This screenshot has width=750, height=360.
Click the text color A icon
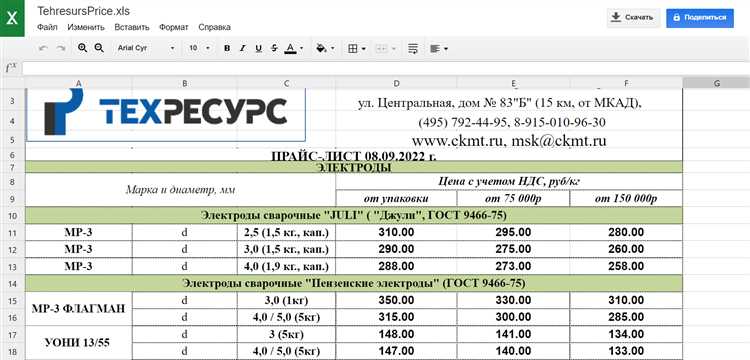tap(290, 48)
